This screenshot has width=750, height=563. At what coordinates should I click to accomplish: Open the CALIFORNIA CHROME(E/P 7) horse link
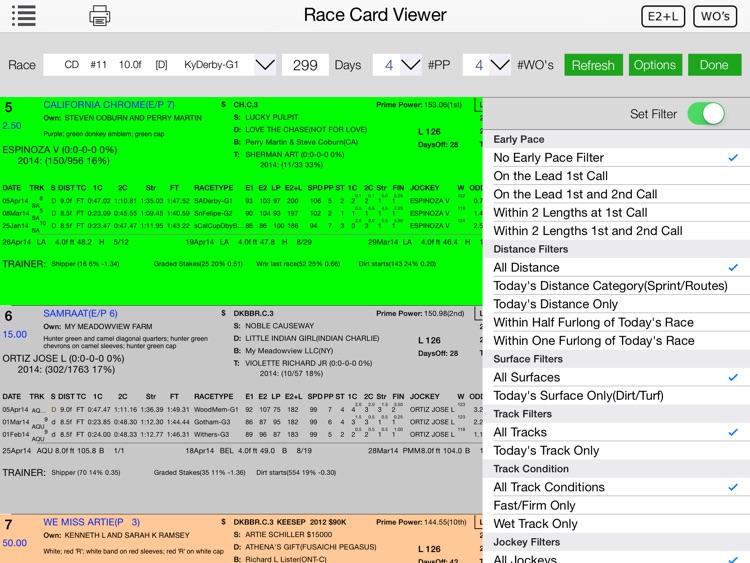(x=109, y=104)
